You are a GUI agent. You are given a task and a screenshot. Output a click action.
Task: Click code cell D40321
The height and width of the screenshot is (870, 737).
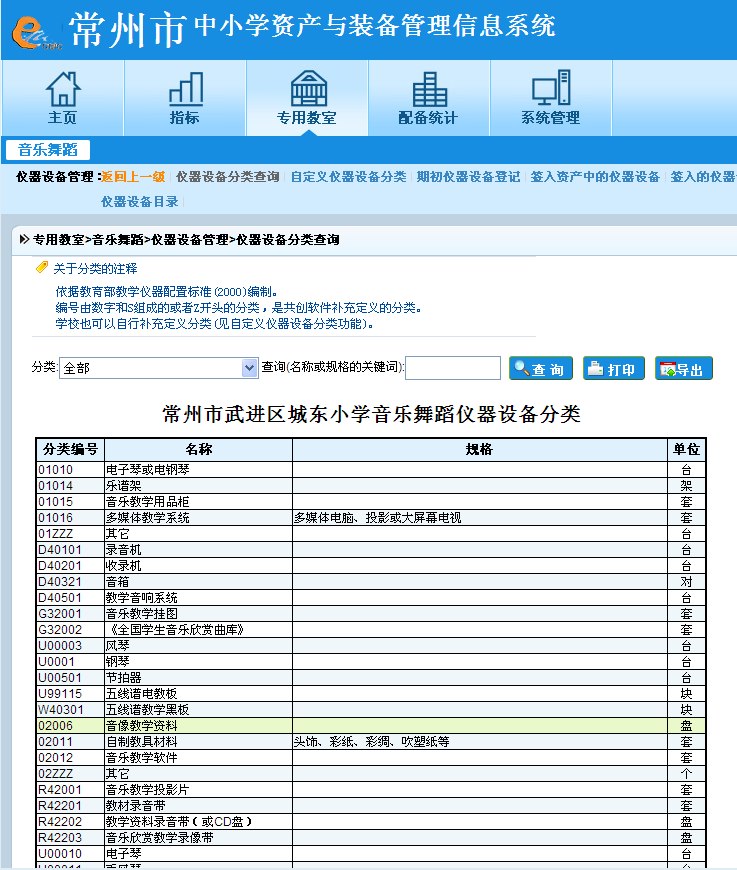click(70, 582)
